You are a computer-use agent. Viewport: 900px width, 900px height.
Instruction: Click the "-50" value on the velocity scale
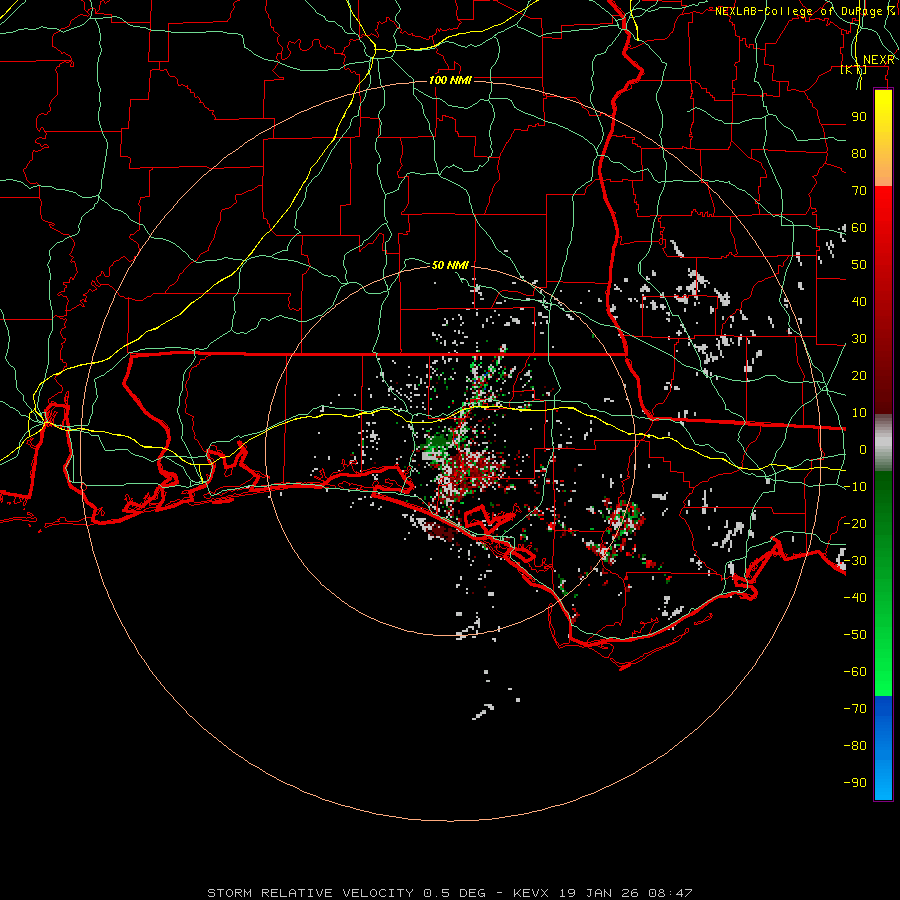(855, 635)
